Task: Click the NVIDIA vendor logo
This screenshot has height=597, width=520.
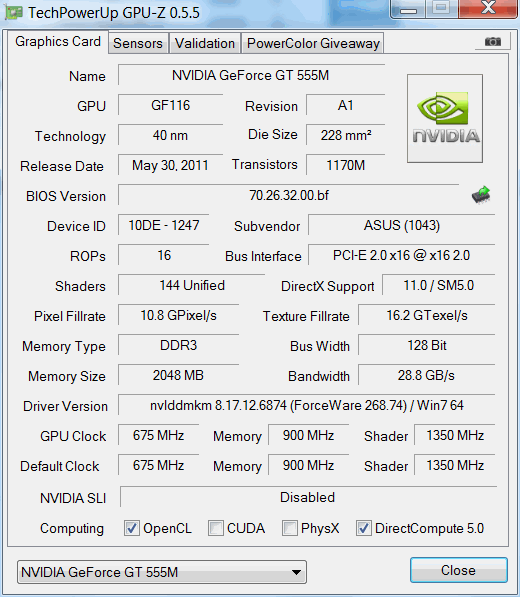Action: pos(445,118)
